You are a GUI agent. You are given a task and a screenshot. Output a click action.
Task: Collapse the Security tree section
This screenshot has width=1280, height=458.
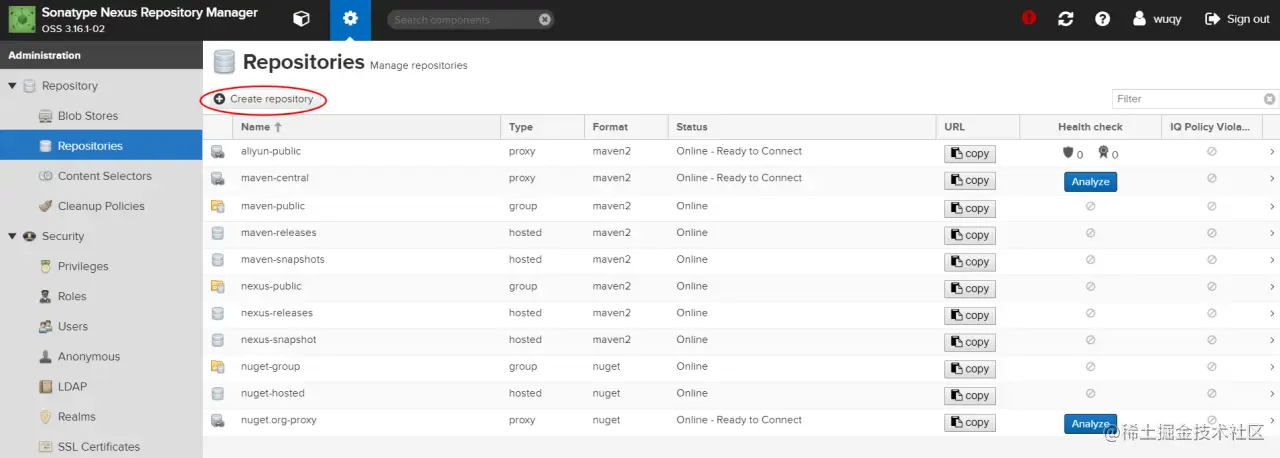[12, 236]
